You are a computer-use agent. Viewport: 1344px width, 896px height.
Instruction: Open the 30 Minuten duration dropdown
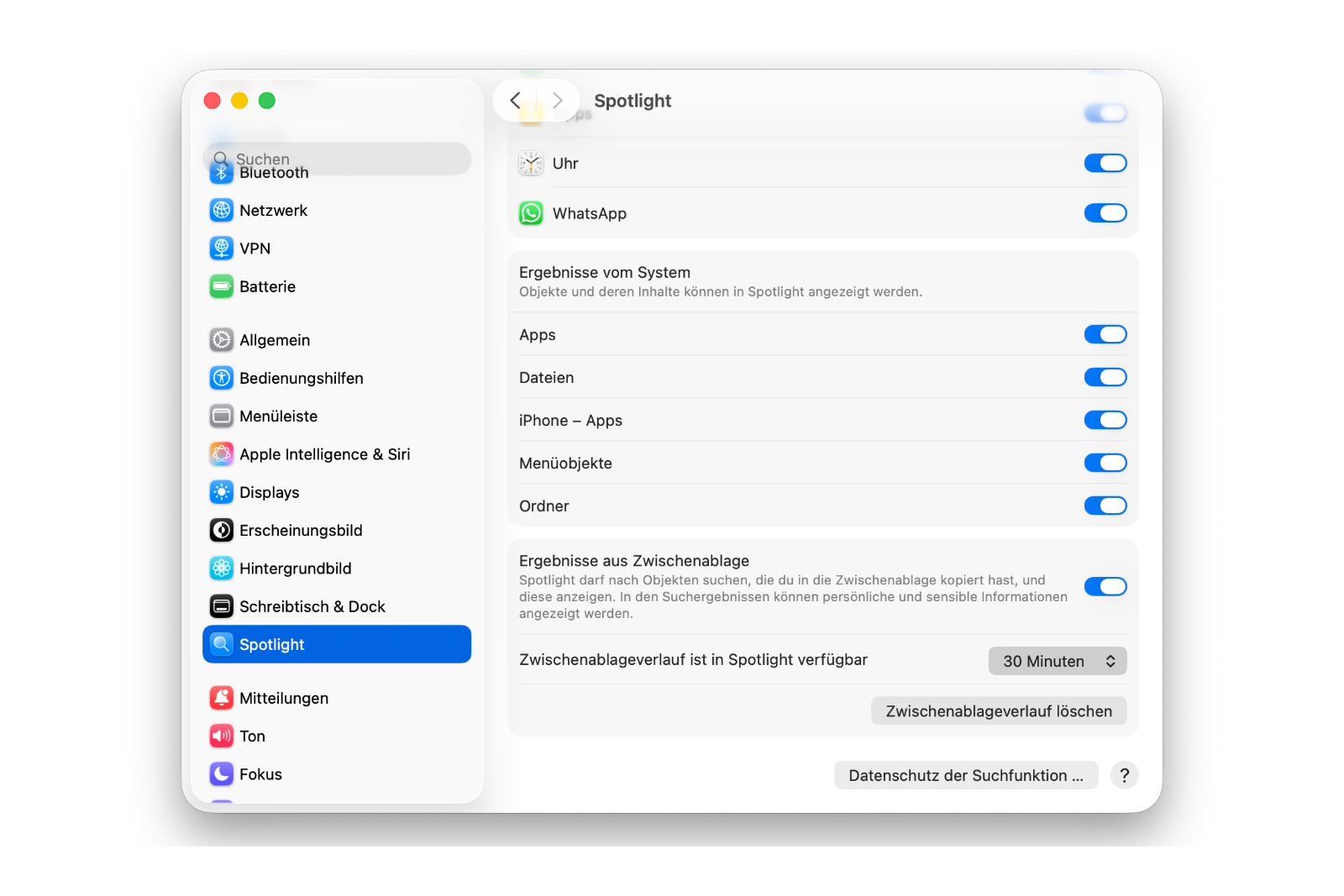[1057, 660]
